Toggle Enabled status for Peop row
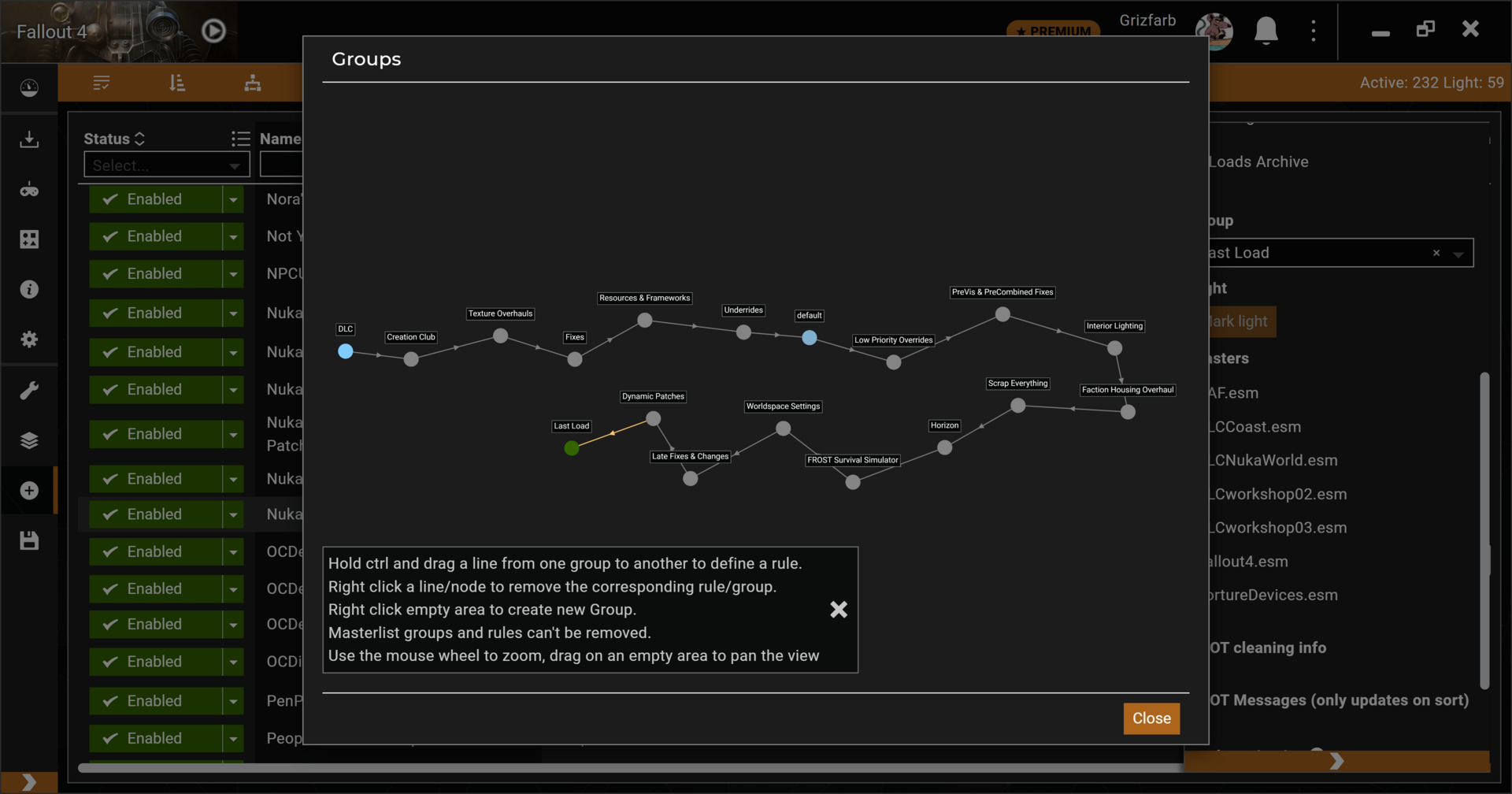Screen dimensions: 1512x794 pyautogui.click(x=155, y=739)
